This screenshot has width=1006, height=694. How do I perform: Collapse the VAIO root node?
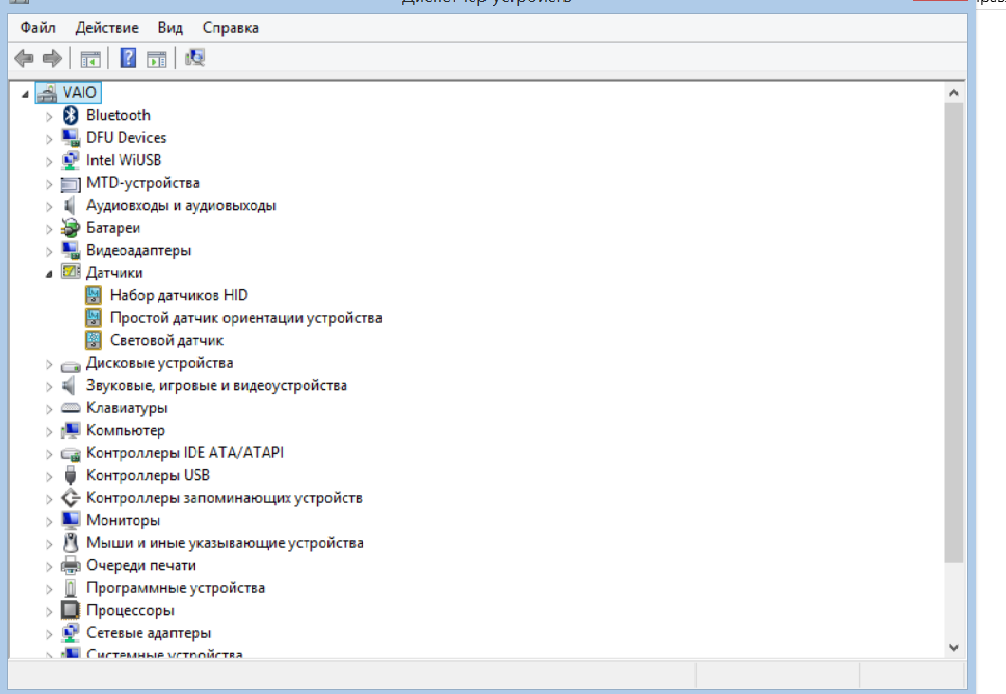point(26,93)
